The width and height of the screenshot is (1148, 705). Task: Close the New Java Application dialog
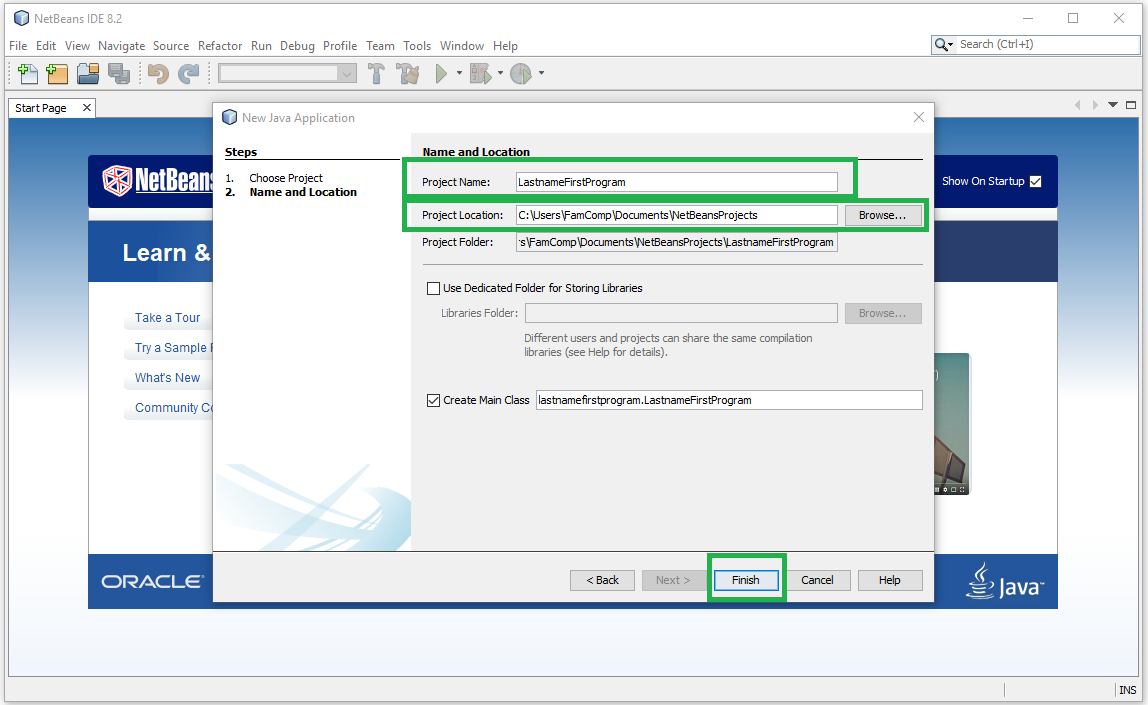point(919,117)
